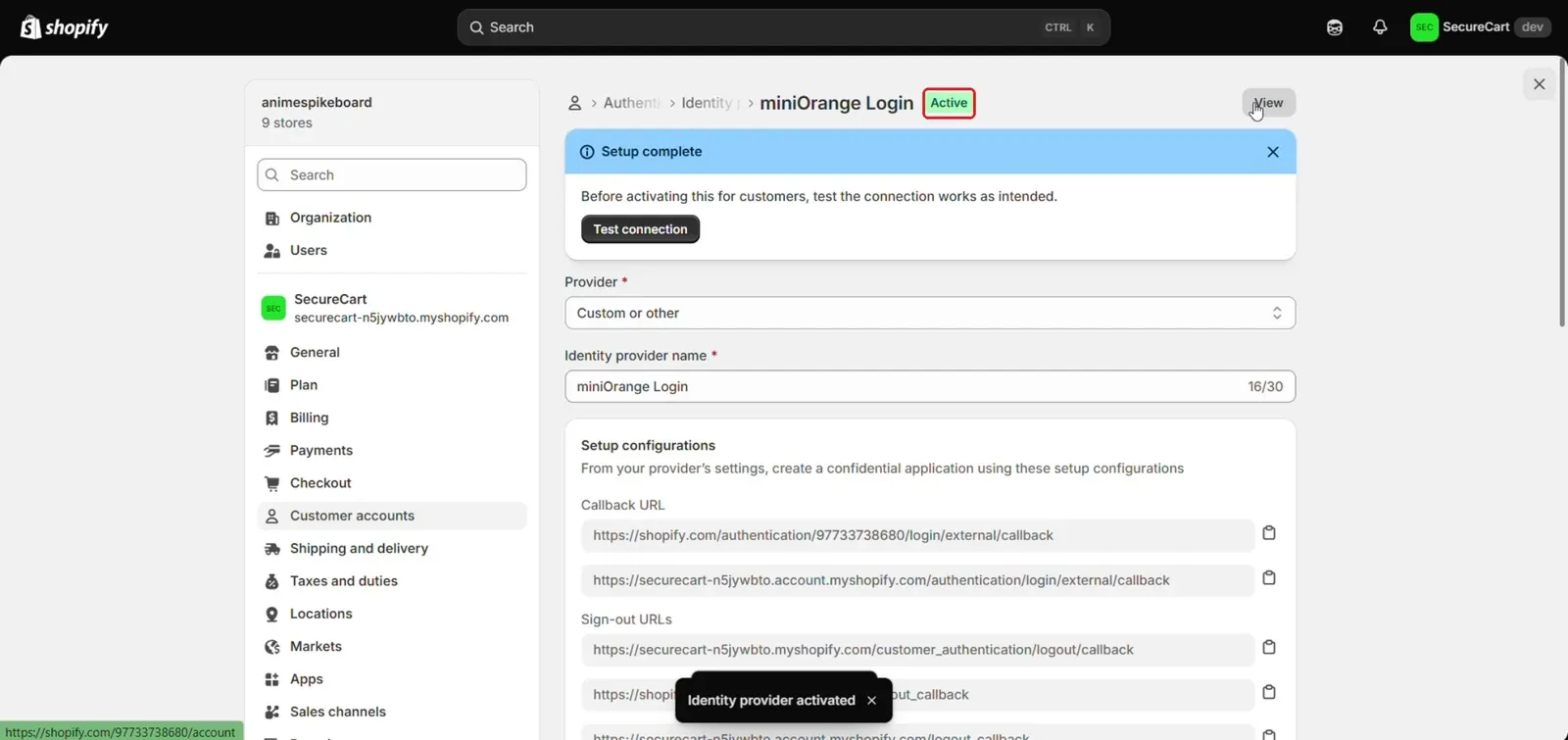Viewport: 1568px width, 740px height.
Task: Open the notifications bell
Action: [x=1380, y=27]
